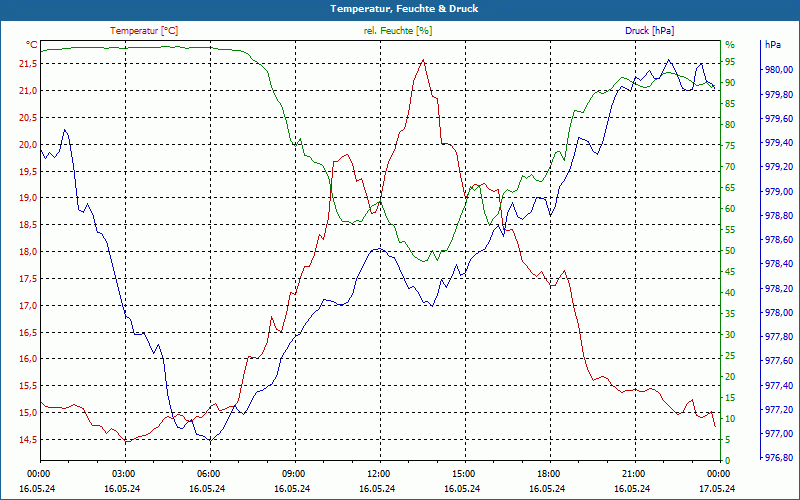
Task: Click the '%' unit label on humidity axis
Action: pos(730,45)
